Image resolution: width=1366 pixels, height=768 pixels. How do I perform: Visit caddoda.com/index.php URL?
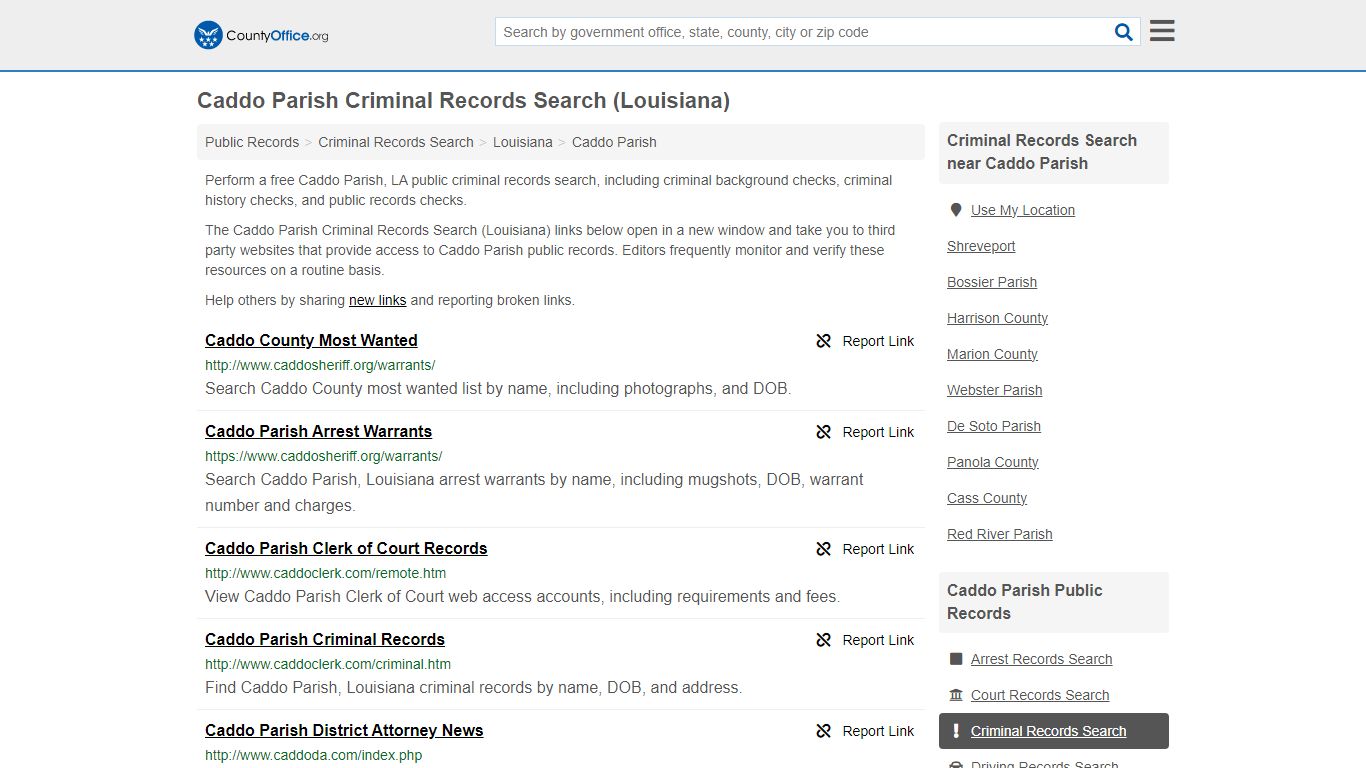(x=313, y=755)
